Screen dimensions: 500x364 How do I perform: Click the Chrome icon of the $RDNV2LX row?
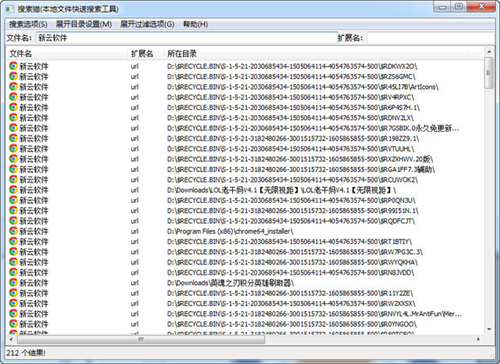click(13, 118)
